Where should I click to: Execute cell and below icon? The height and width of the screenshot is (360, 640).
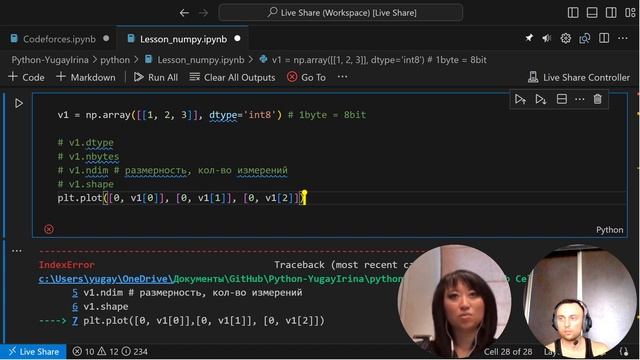(541, 99)
